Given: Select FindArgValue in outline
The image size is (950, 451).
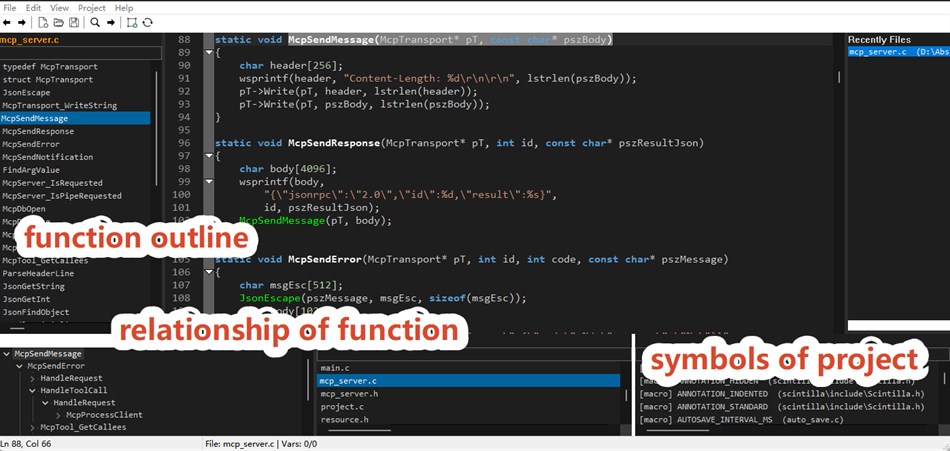Looking at the screenshot, I should coord(31,170).
